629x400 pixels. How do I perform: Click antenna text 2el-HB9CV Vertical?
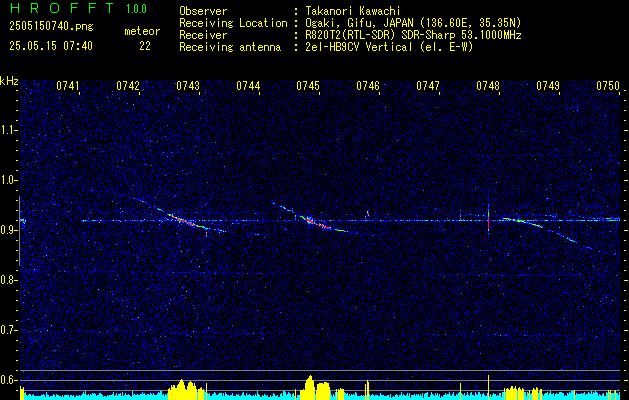(x=359, y=47)
